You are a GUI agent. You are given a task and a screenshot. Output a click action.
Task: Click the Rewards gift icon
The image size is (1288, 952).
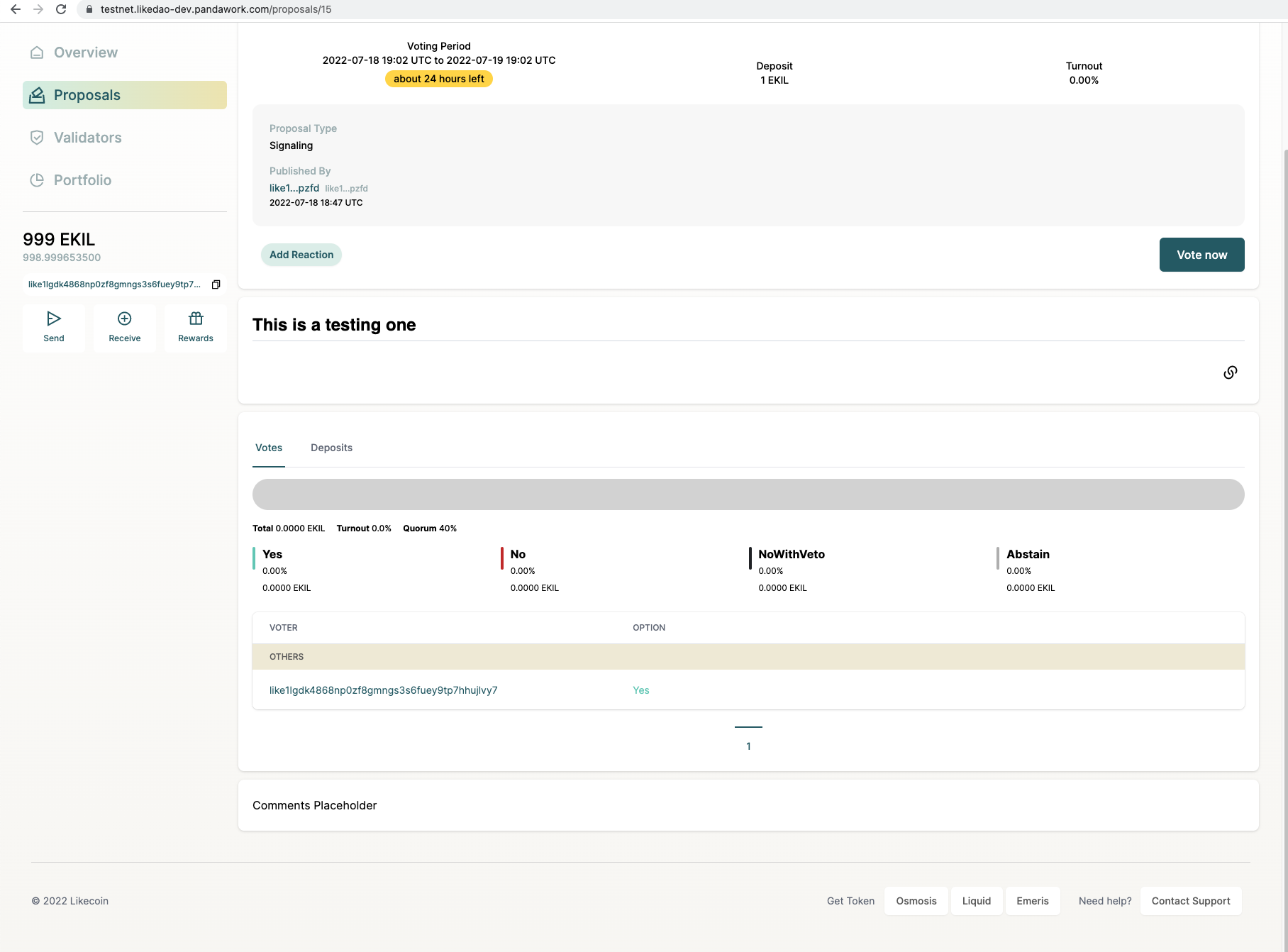coord(196,319)
